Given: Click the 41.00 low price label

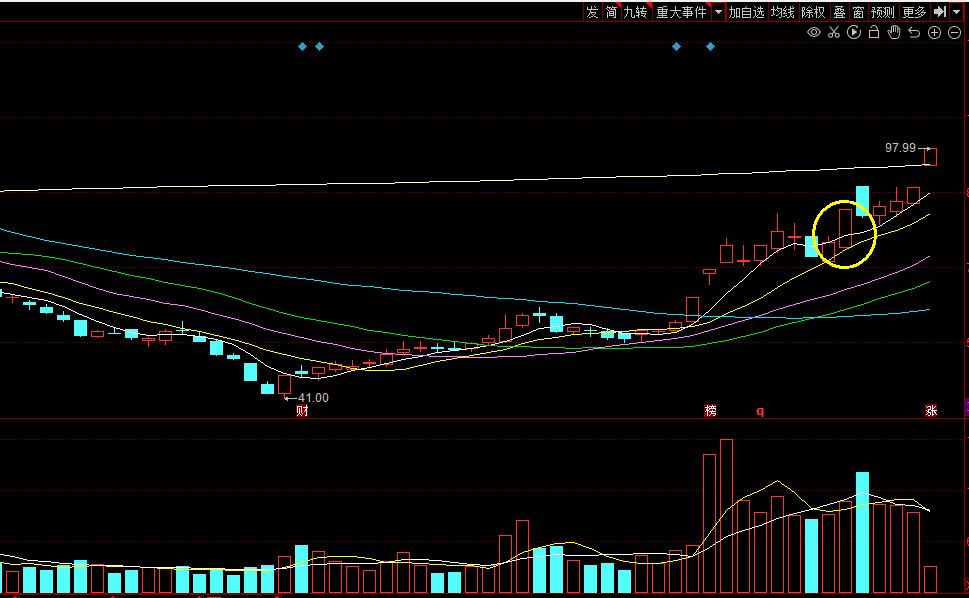Looking at the screenshot, I should pyautogui.click(x=313, y=398).
